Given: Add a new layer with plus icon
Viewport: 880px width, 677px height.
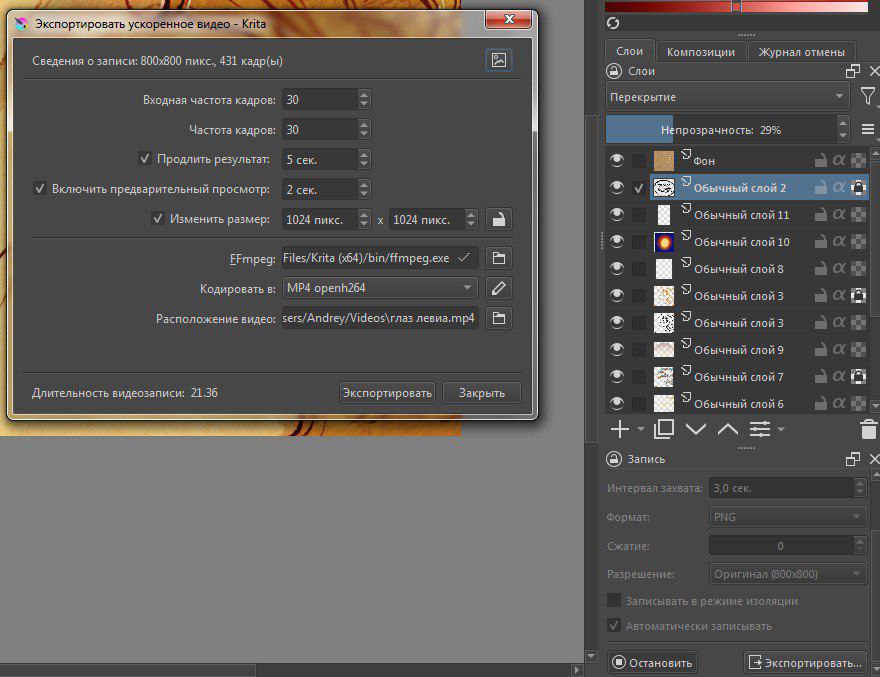Looking at the screenshot, I should click(x=620, y=429).
